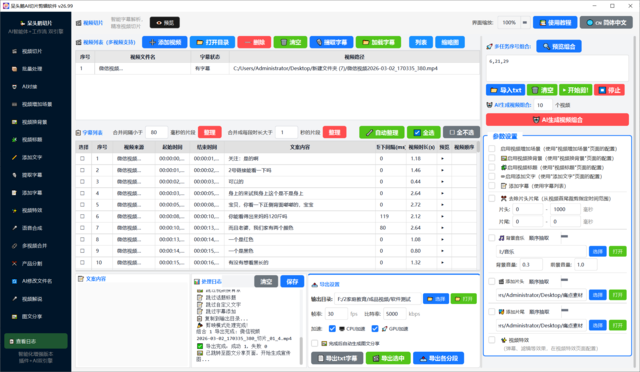This screenshot has width=640, height=372.
Task: Click green 清空 trash button above the video list
Action: 290,42
